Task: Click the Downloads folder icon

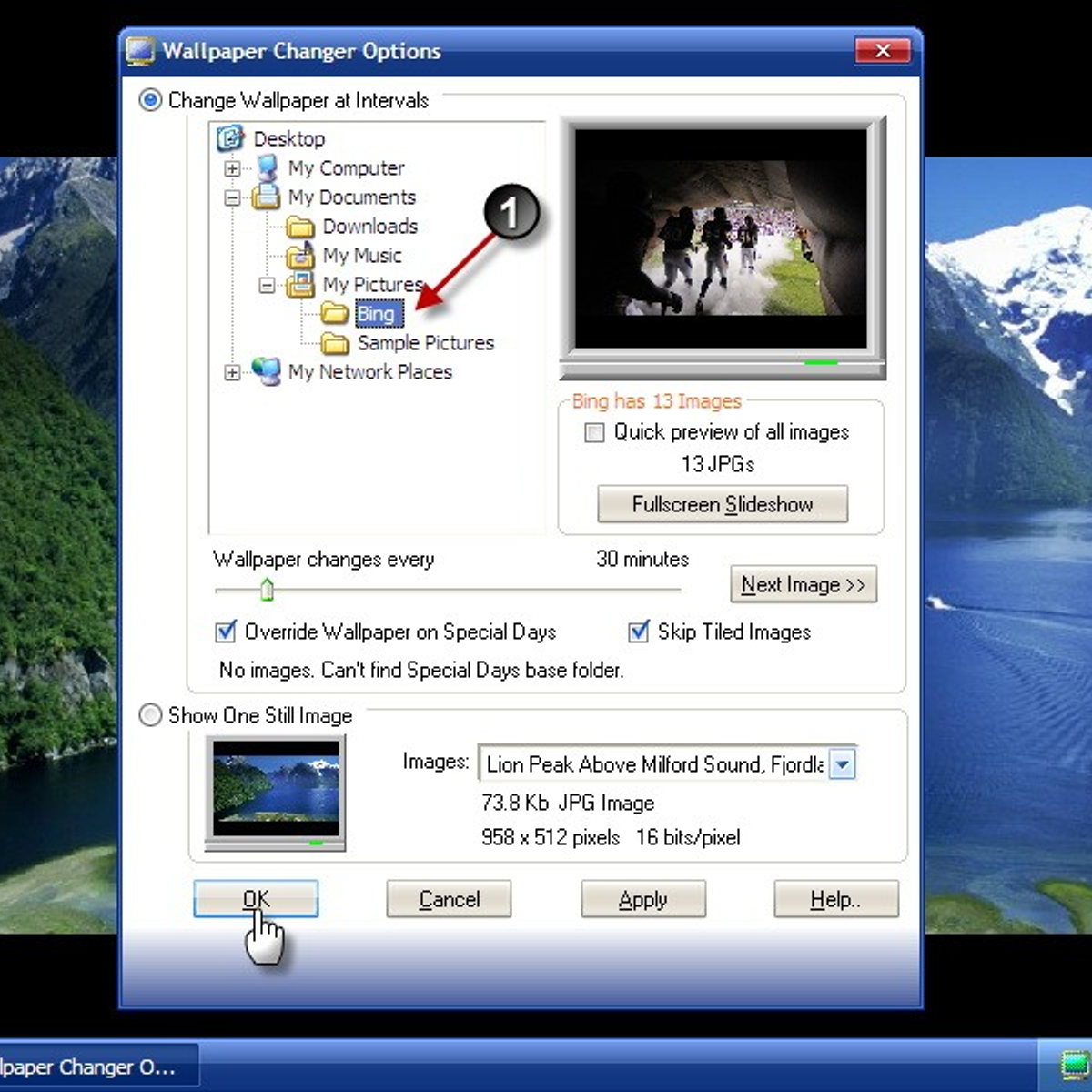Action: tap(300, 227)
